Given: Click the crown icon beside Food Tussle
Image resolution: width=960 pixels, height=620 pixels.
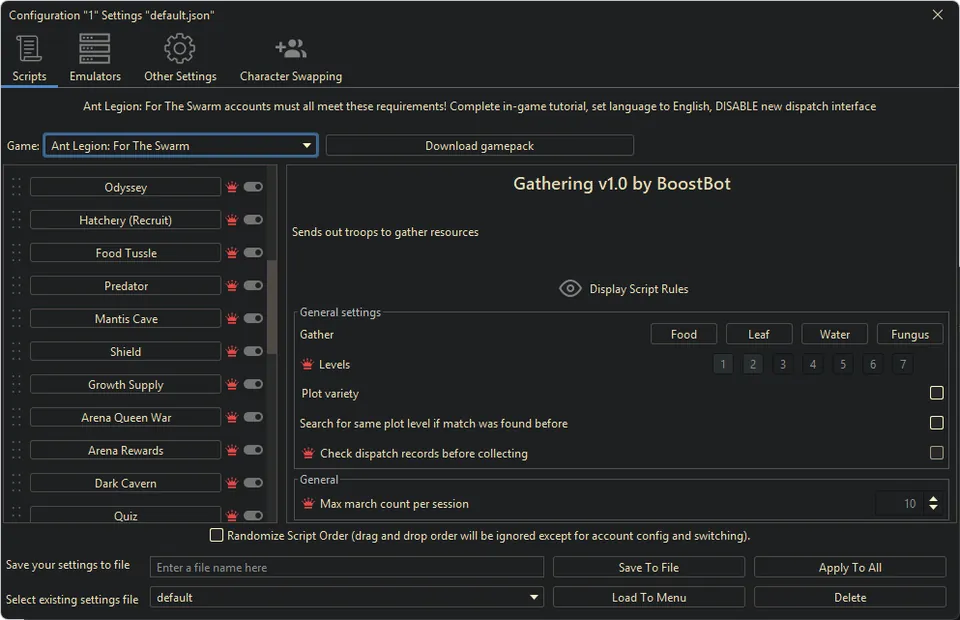Looking at the screenshot, I should (x=232, y=253).
